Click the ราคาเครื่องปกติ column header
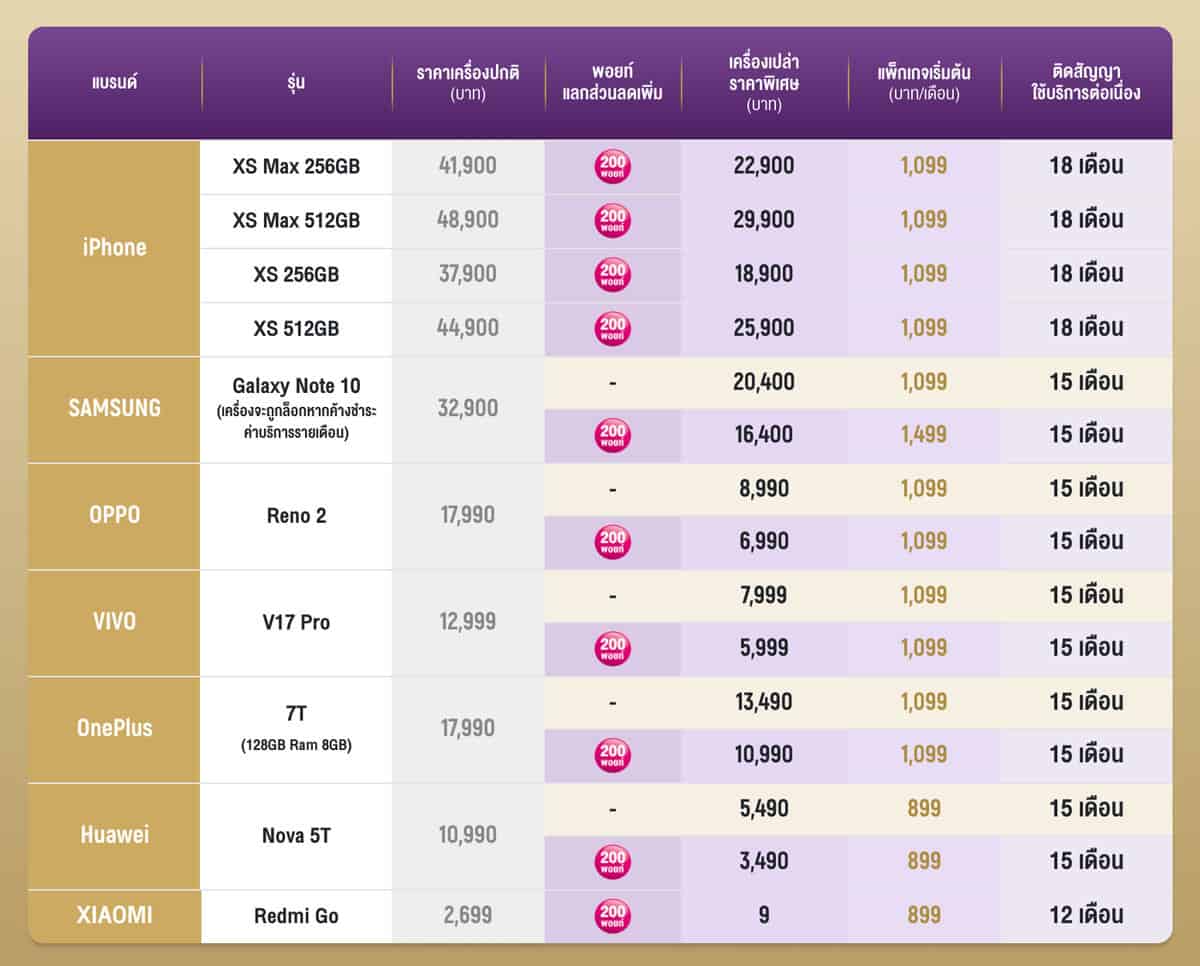Image resolution: width=1200 pixels, height=966 pixels. pos(468,83)
